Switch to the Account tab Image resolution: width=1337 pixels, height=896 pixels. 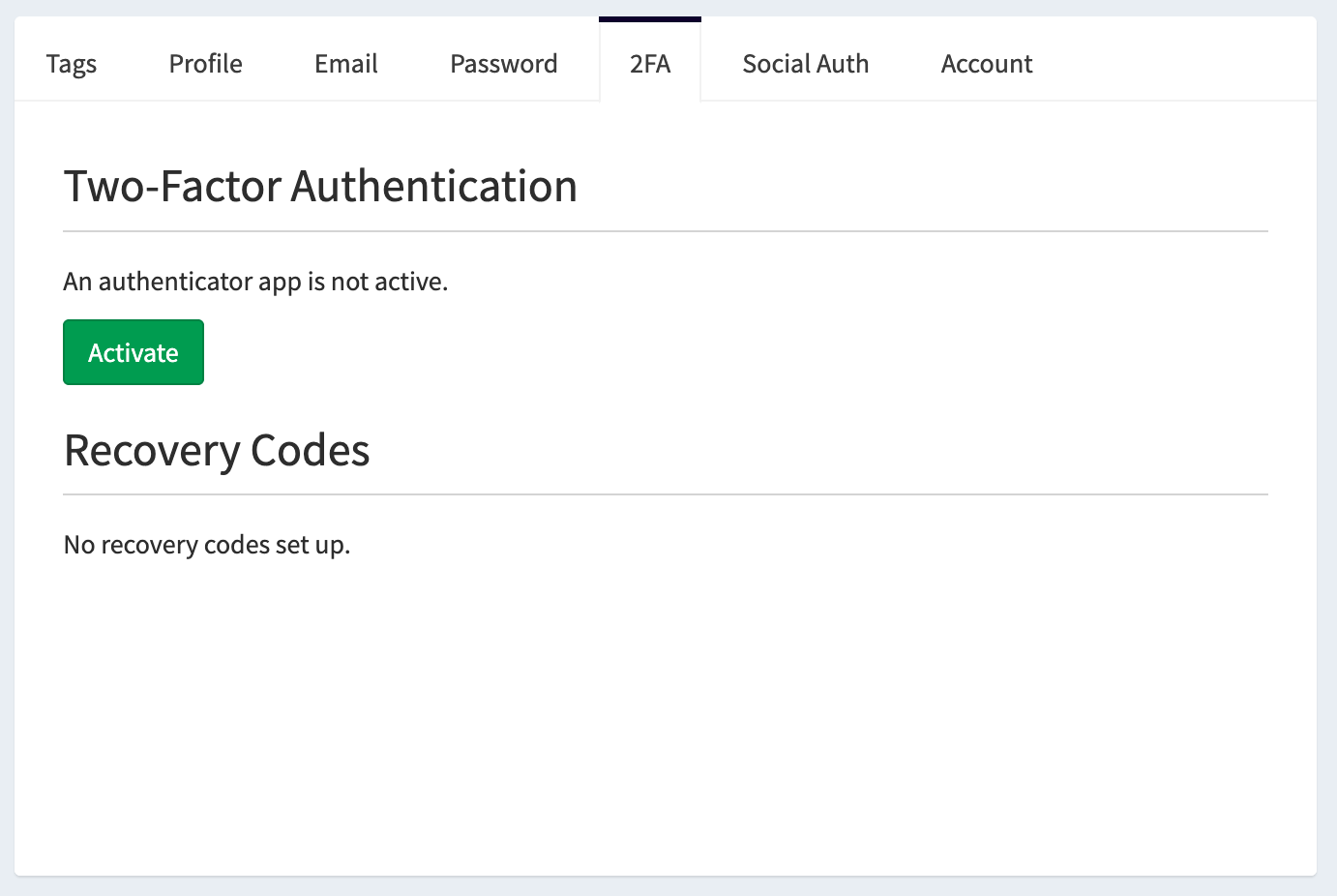tap(986, 64)
